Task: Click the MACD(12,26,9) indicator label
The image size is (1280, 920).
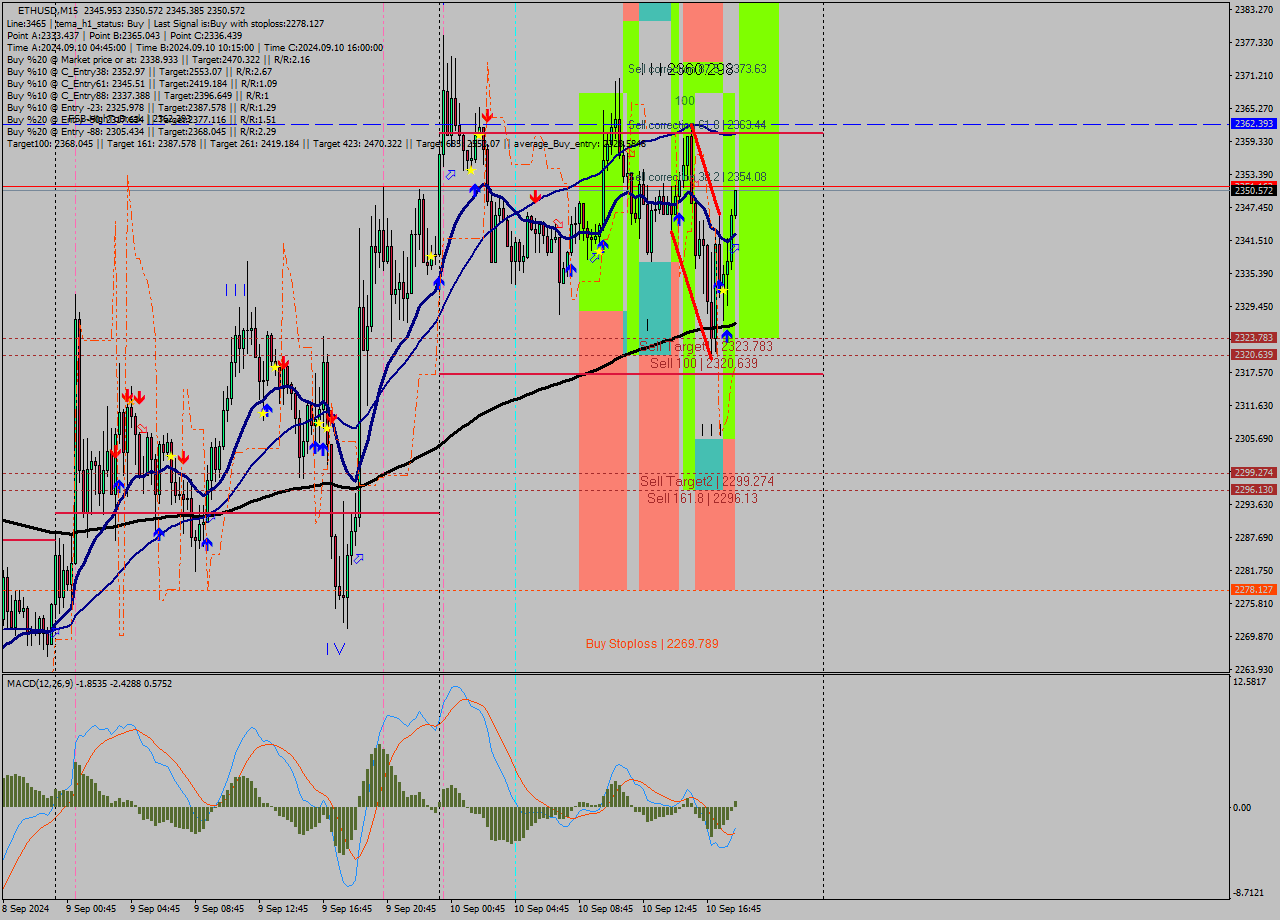Action: pyautogui.click(x=48, y=683)
